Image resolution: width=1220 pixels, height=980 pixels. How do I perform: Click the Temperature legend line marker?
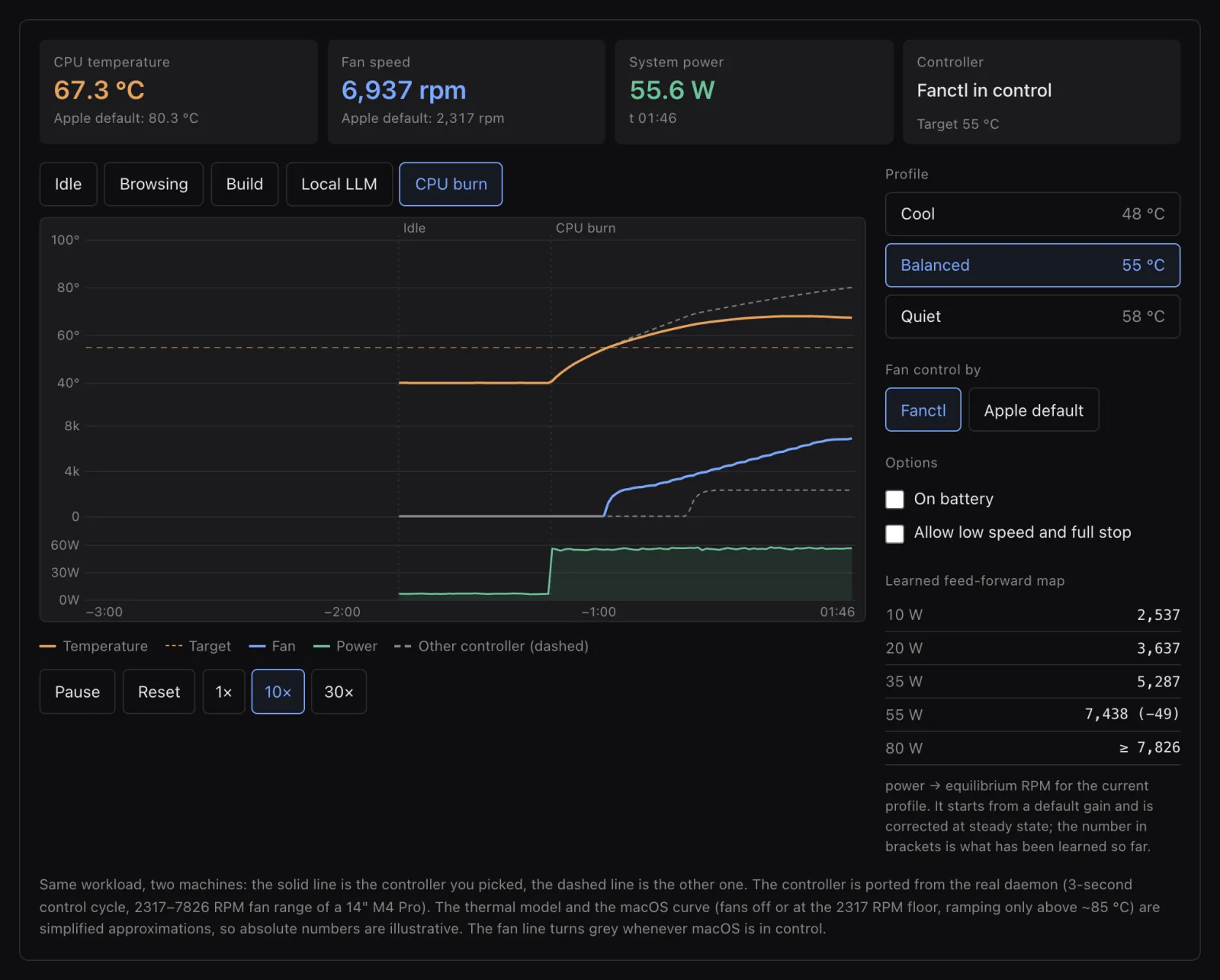click(47, 646)
